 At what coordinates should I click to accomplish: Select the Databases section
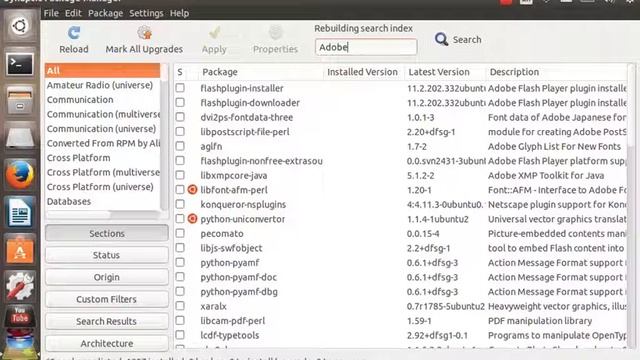pos(102,201)
